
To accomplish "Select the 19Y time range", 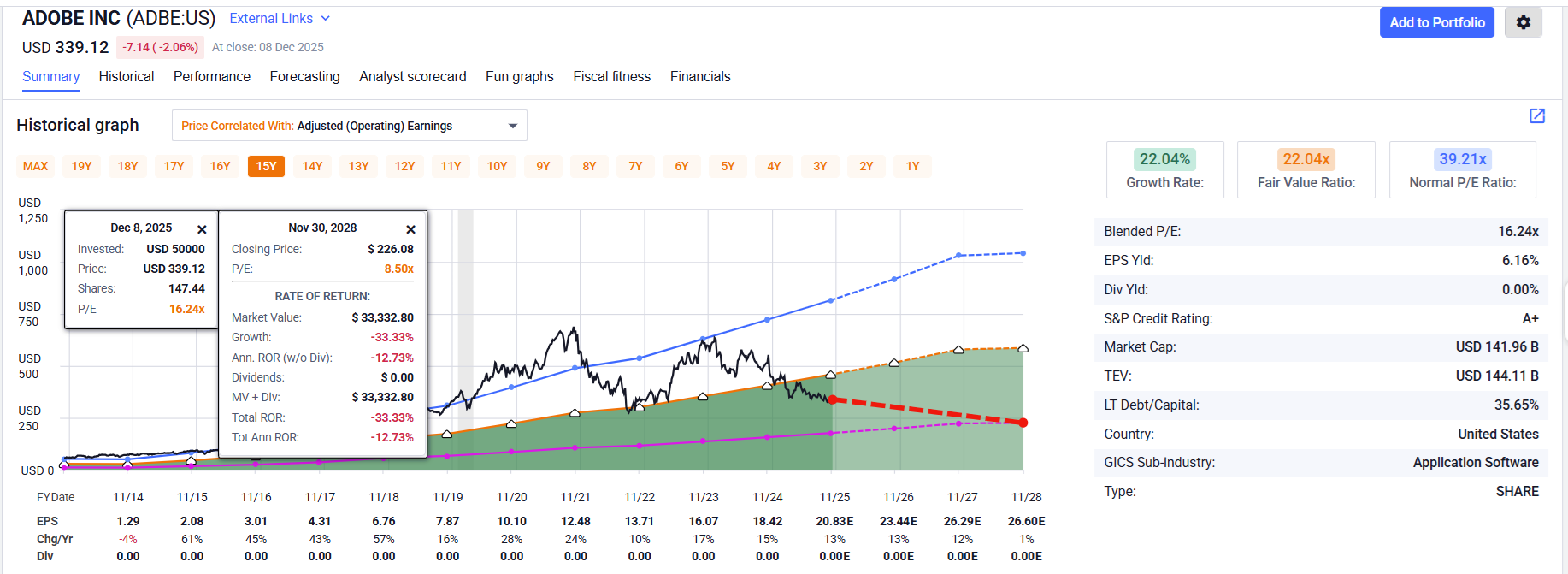I will [82, 166].
